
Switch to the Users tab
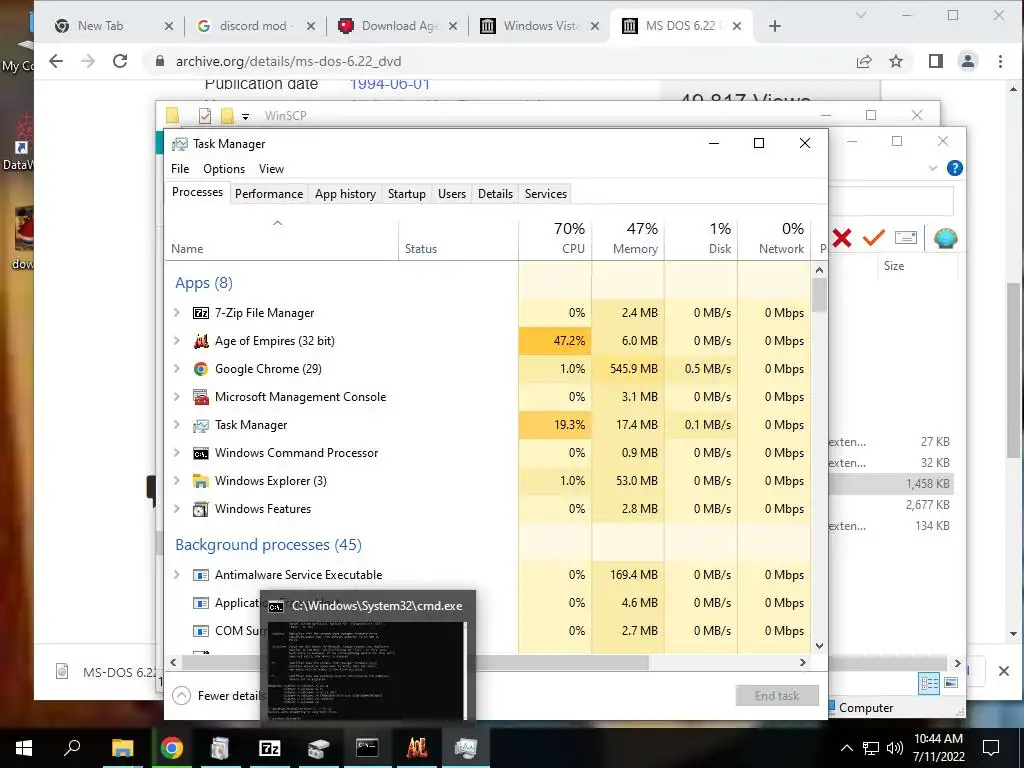[452, 194]
